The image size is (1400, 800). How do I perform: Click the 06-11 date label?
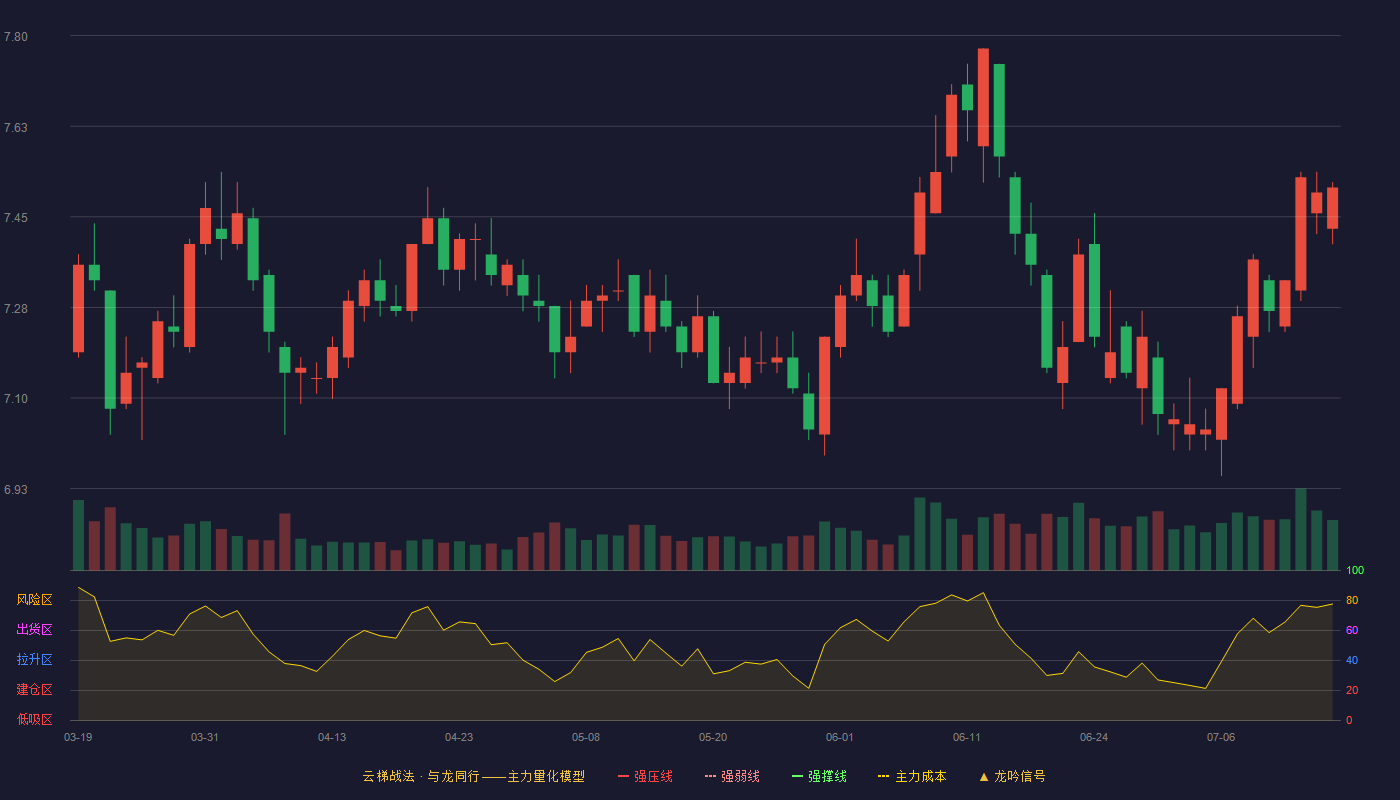[967, 737]
